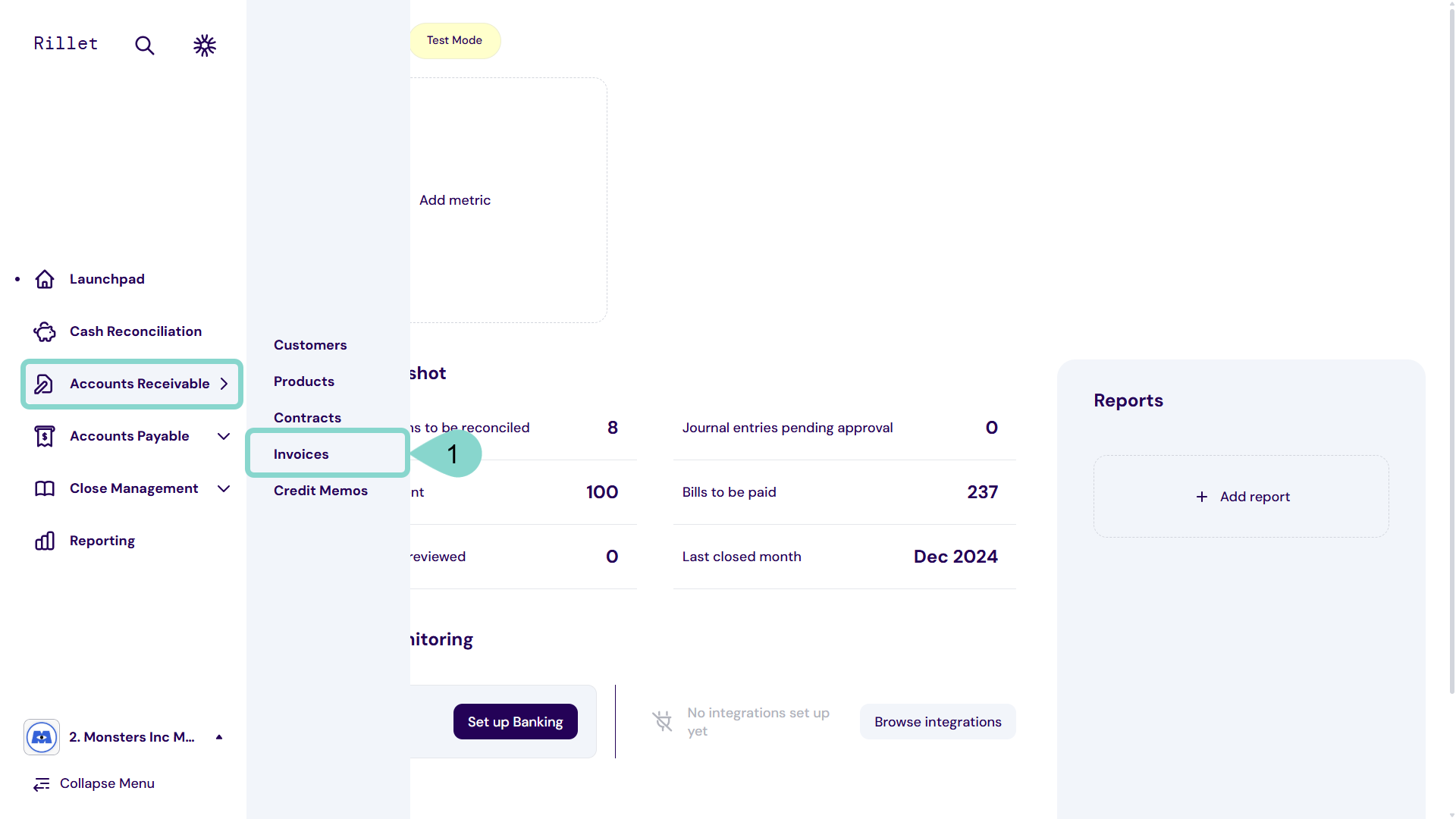Click the Browse integrations button
1456x819 pixels.
(x=937, y=722)
